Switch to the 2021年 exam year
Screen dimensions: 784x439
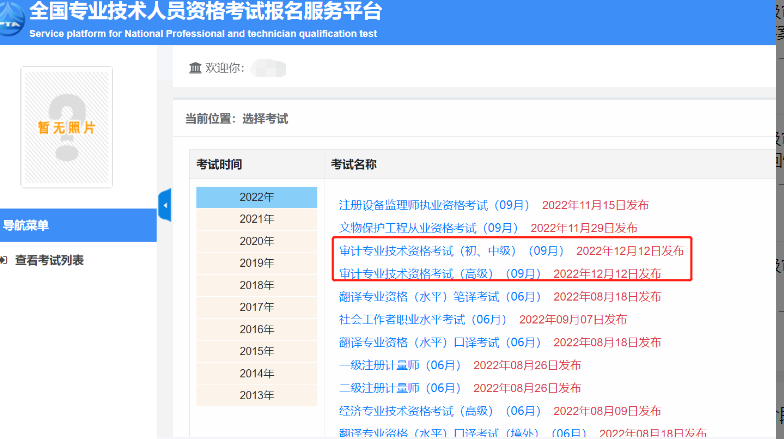(x=256, y=219)
